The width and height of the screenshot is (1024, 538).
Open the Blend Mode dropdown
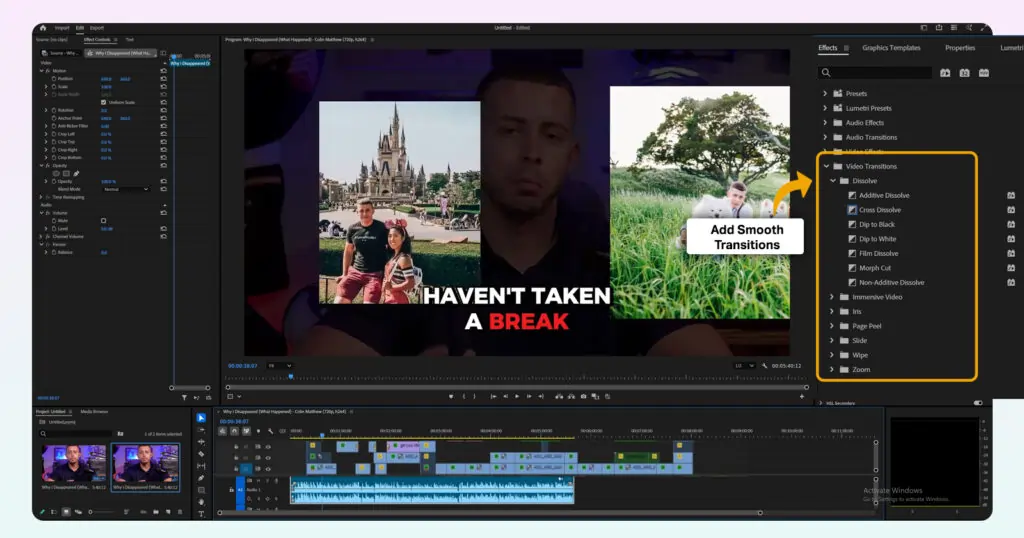125,189
